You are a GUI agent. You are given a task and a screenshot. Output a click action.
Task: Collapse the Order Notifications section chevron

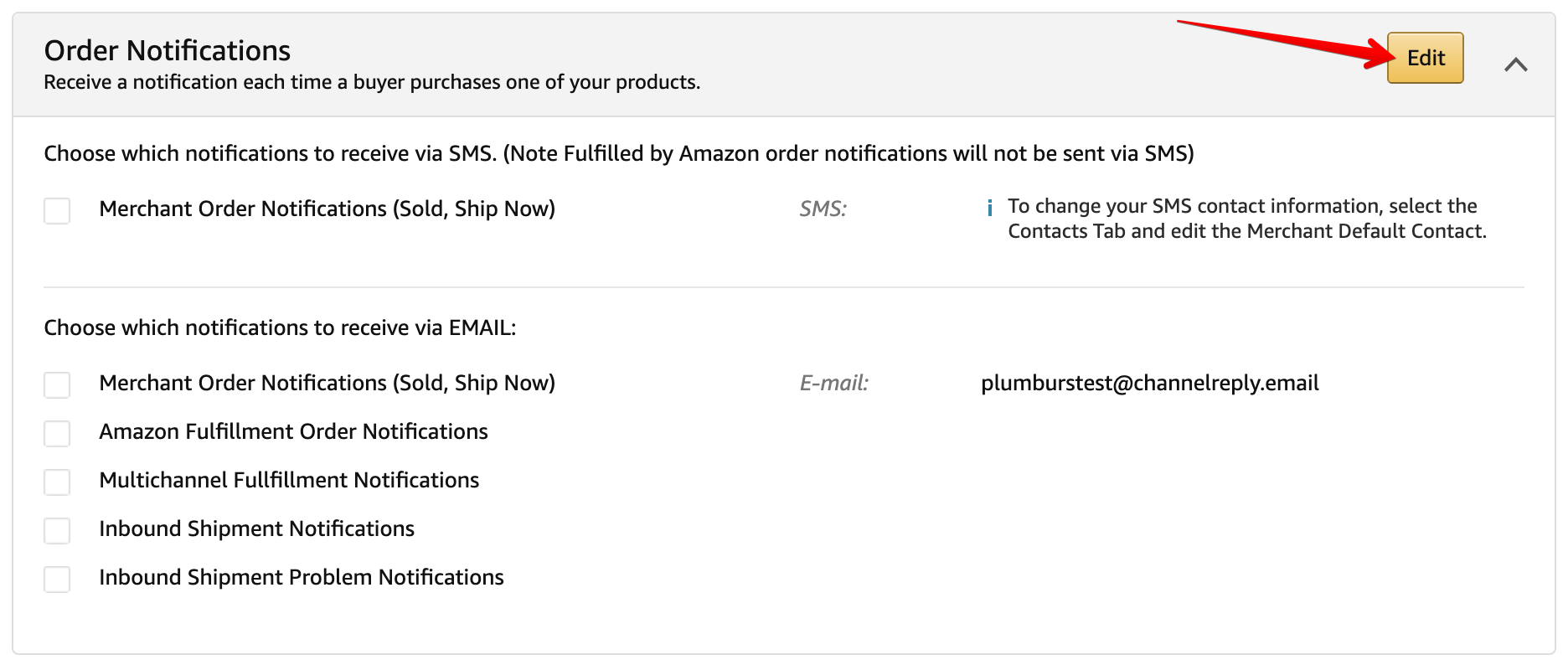pyautogui.click(x=1515, y=64)
